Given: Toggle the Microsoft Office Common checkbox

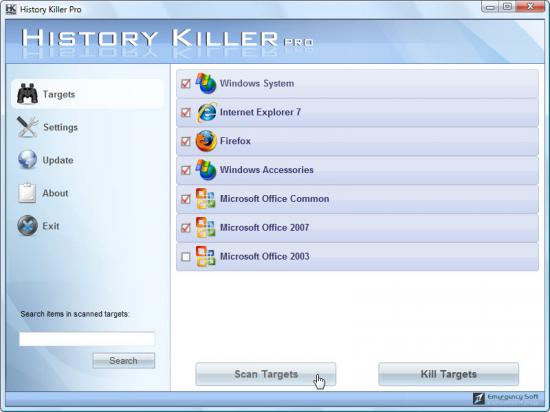Looking at the screenshot, I should point(186,199).
